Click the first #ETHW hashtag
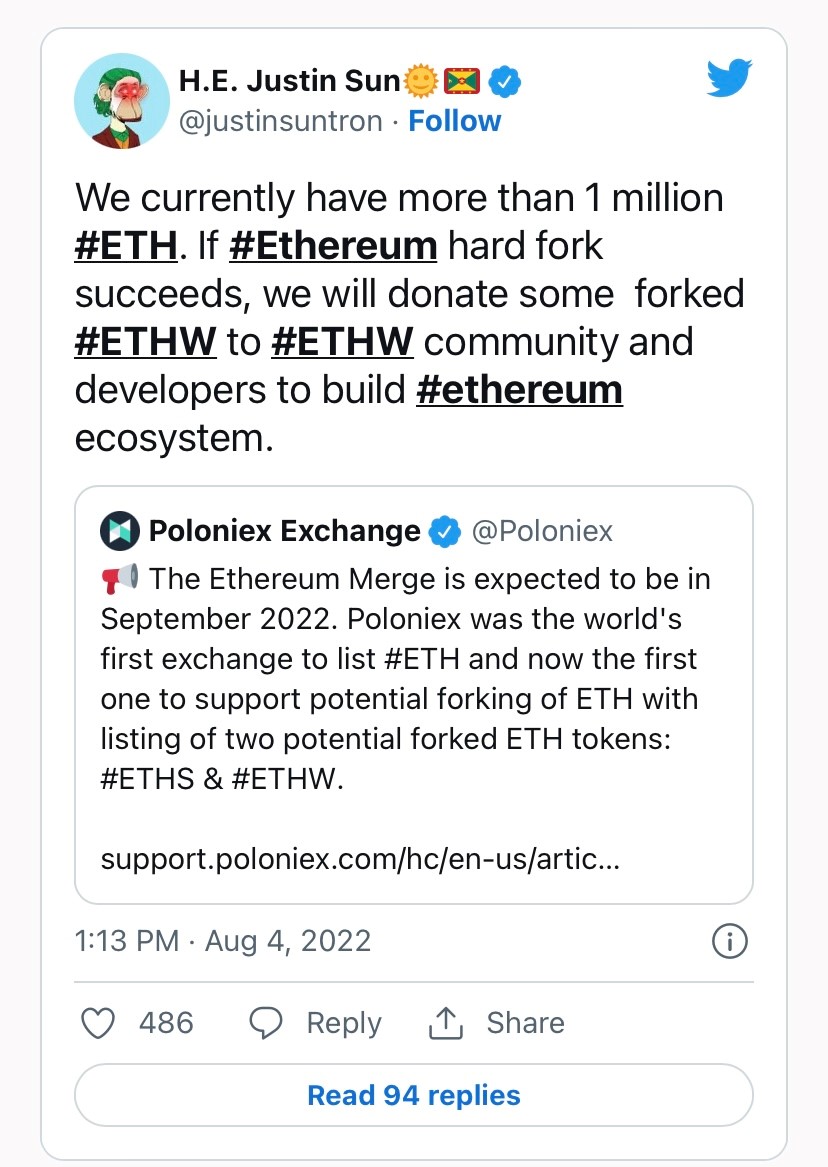 145,342
